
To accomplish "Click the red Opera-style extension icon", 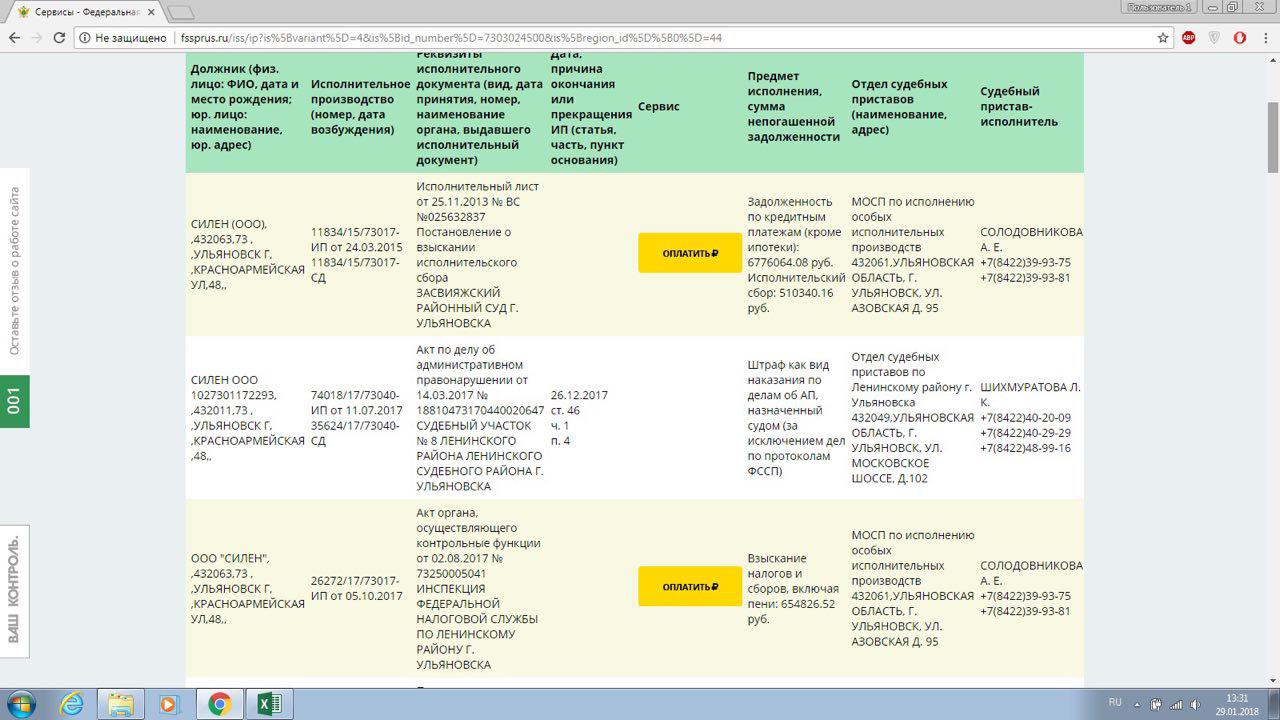I will pos(1239,38).
